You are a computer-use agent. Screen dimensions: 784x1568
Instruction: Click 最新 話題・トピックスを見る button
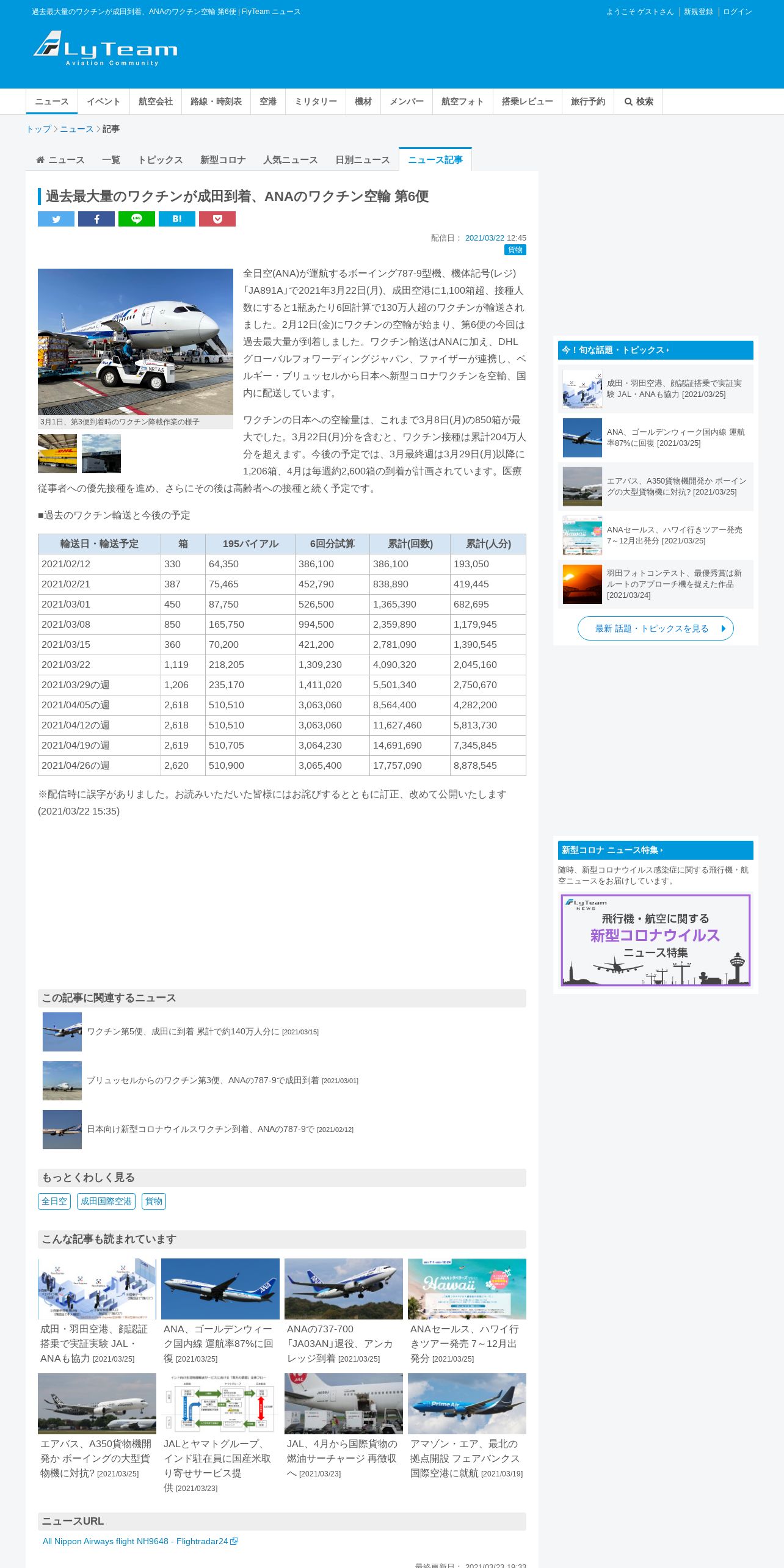pyautogui.click(x=656, y=628)
